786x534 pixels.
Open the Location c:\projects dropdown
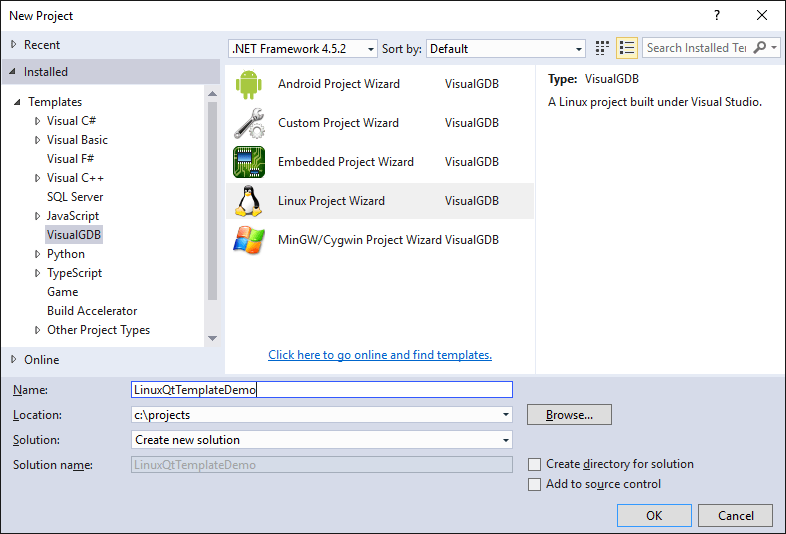(x=506, y=415)
